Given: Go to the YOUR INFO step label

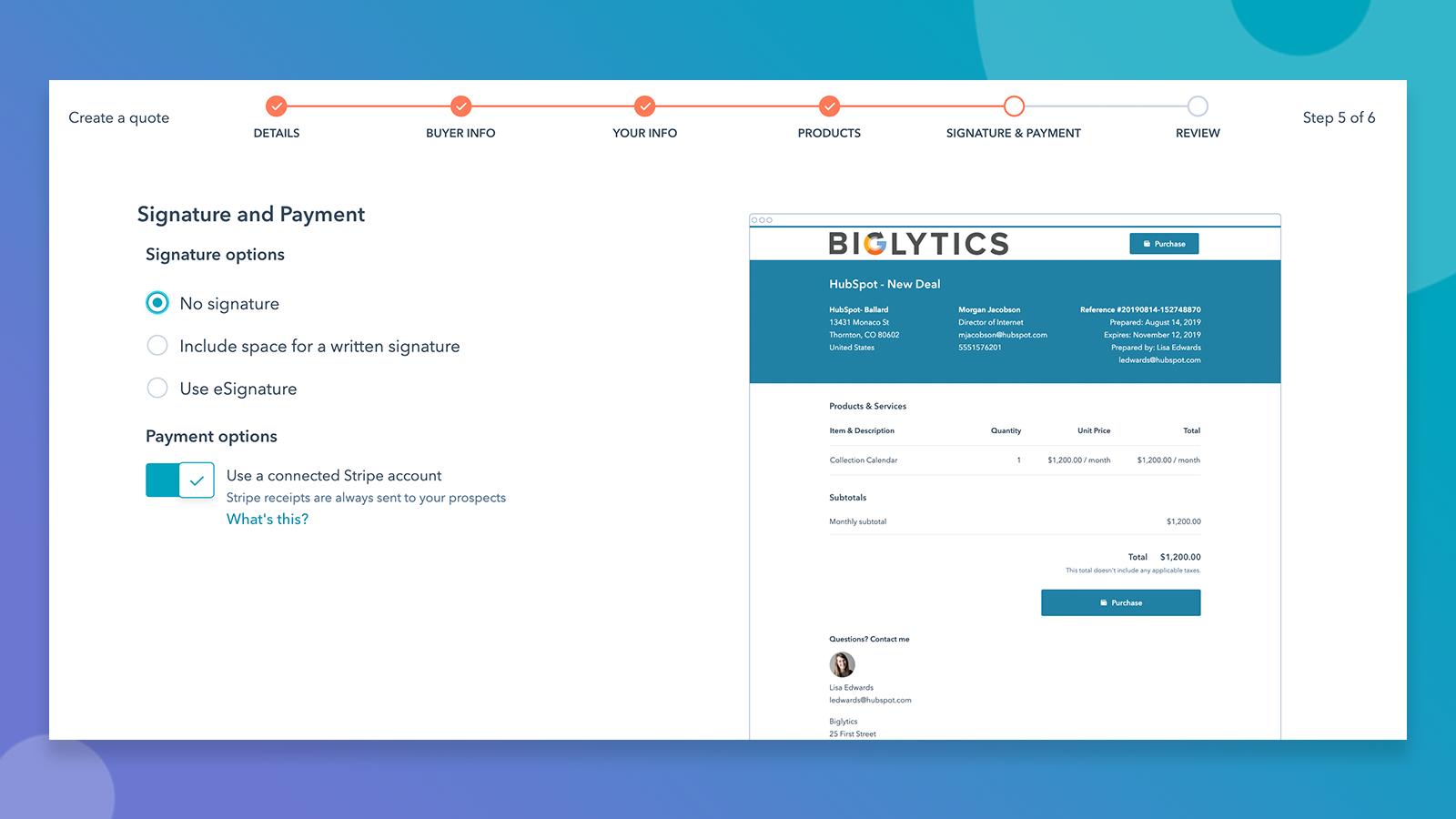Looking at the screenshot, I should pyautogui.click(x=645, y=133).
